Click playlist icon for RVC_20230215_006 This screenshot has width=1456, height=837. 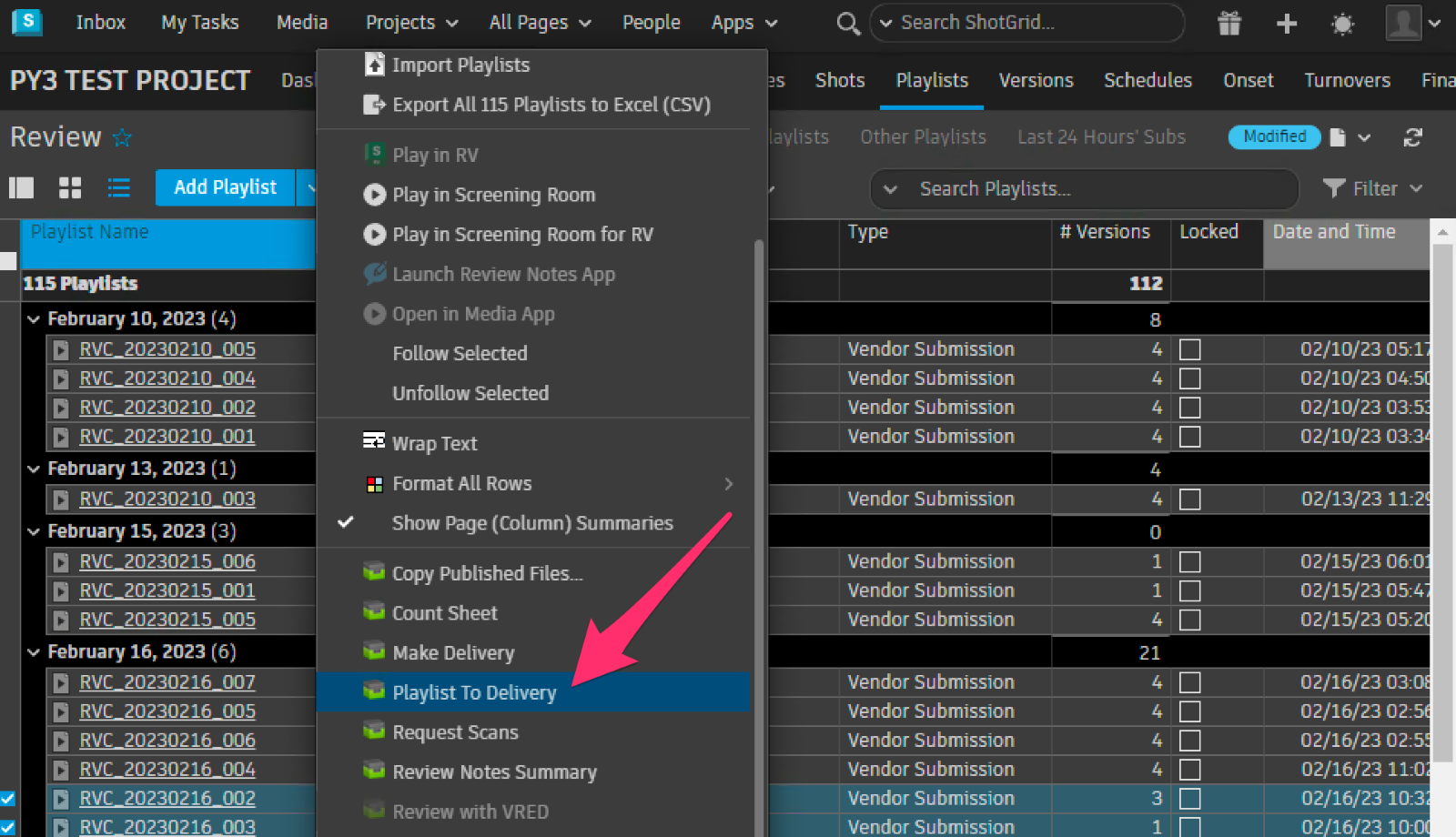[x=61, y=562]
